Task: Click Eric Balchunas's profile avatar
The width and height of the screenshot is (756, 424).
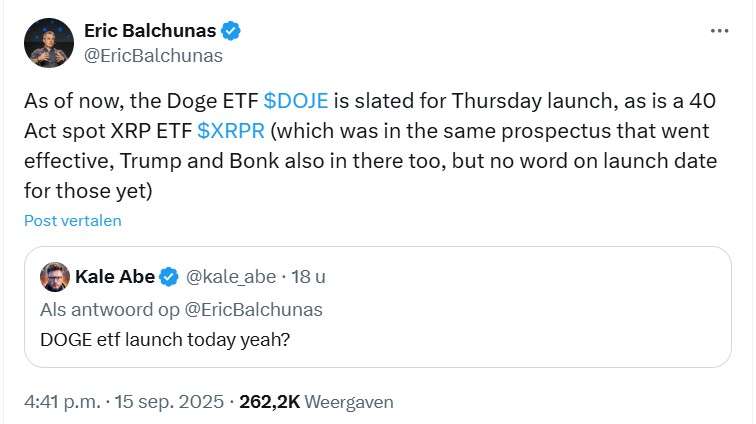Action: 50,43
